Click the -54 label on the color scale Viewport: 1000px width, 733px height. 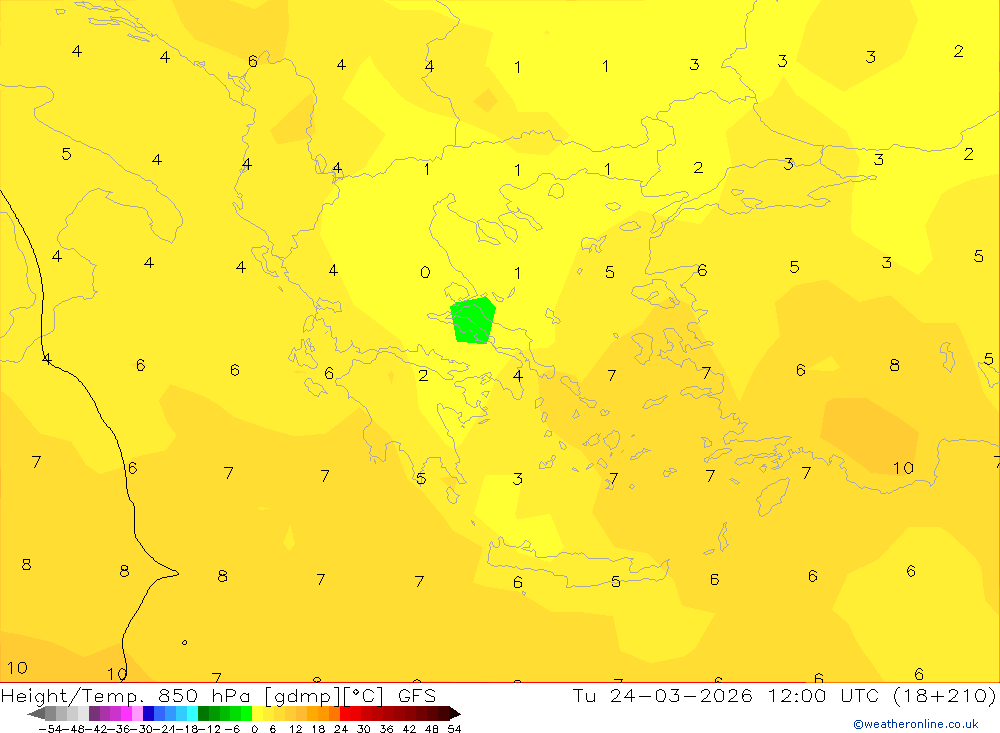click(x=50, y=729)
